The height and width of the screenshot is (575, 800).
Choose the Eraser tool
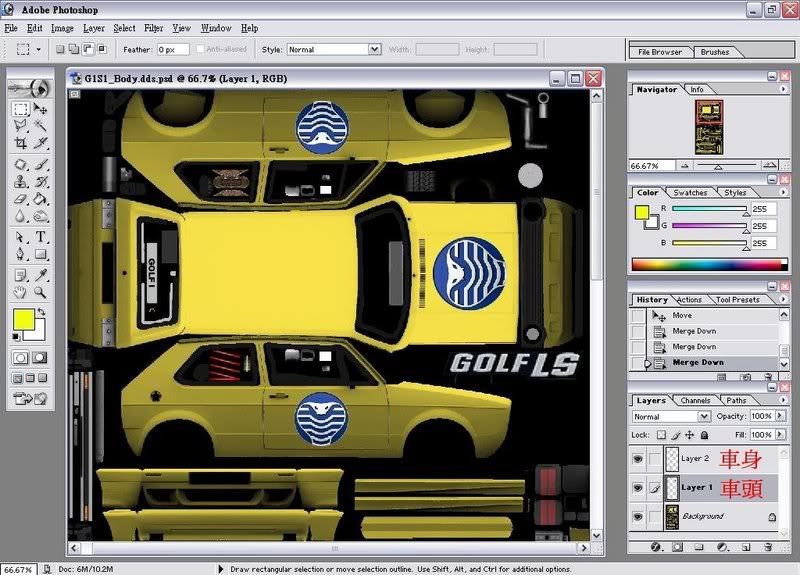tap(20, 199)
